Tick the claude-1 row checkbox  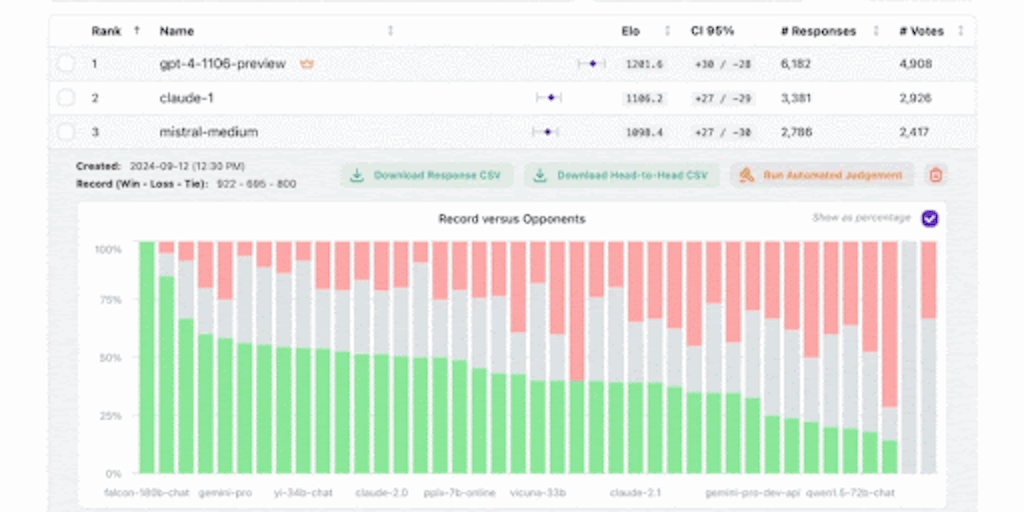tap(66, 98)
